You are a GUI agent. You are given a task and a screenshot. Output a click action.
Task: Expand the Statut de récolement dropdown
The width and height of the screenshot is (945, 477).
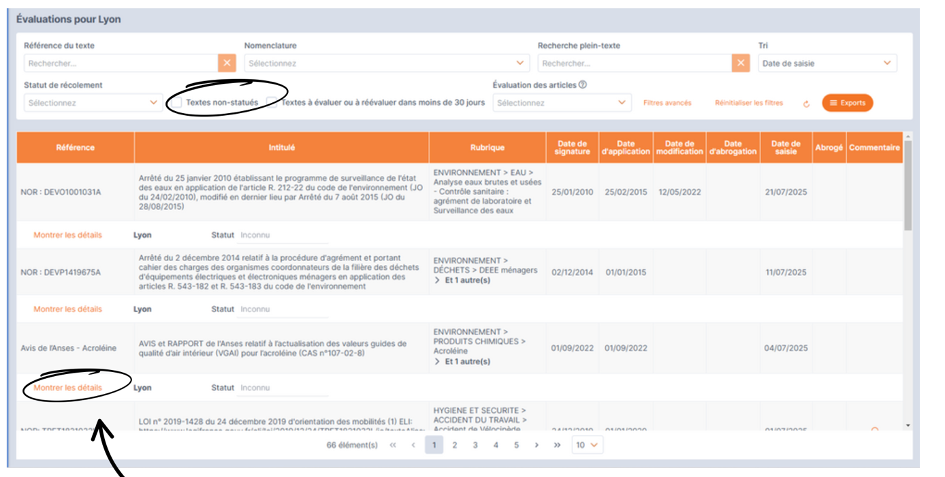92,102
